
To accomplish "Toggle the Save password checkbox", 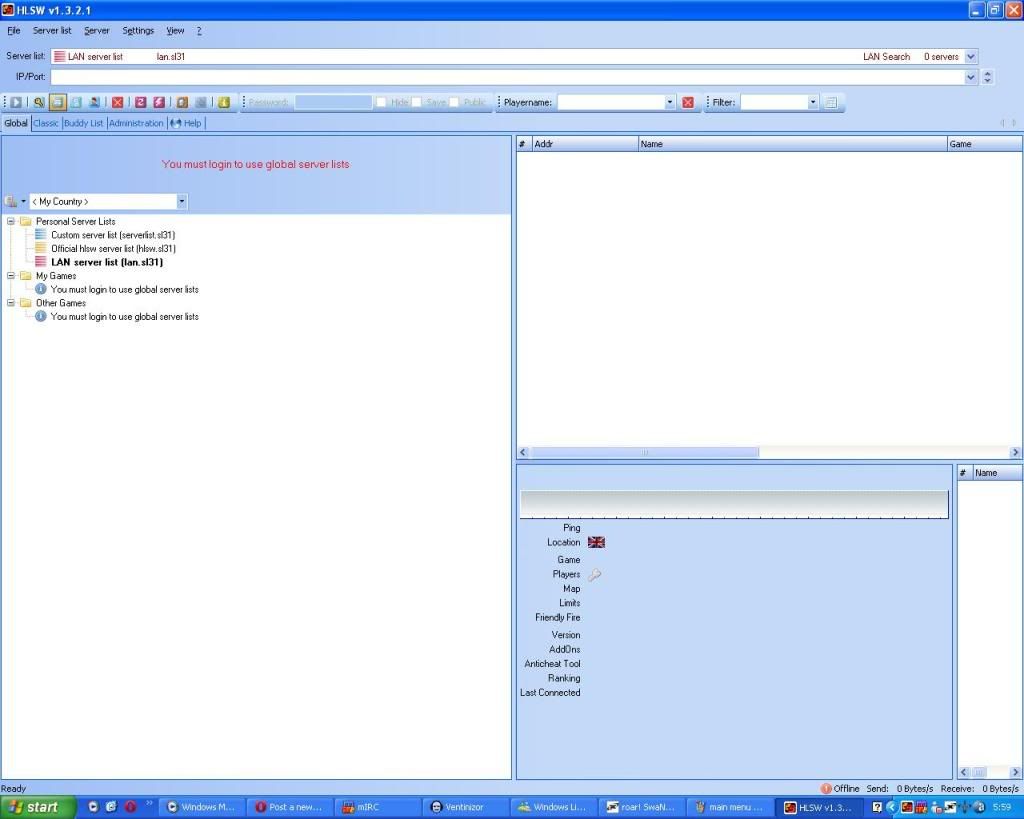I will (417, 102).
